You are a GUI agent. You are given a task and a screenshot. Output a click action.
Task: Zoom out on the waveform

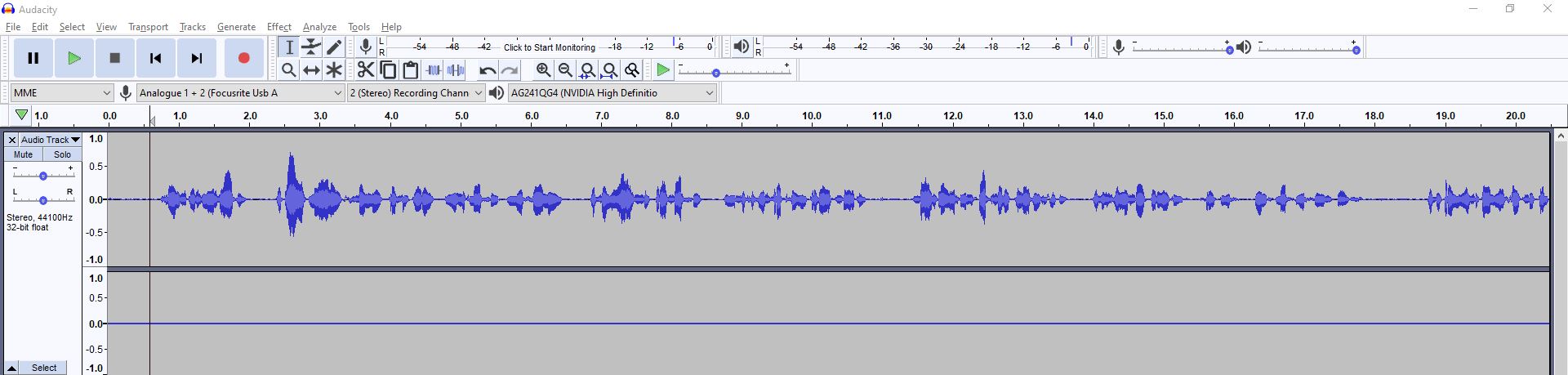click(x=565, y=70)
